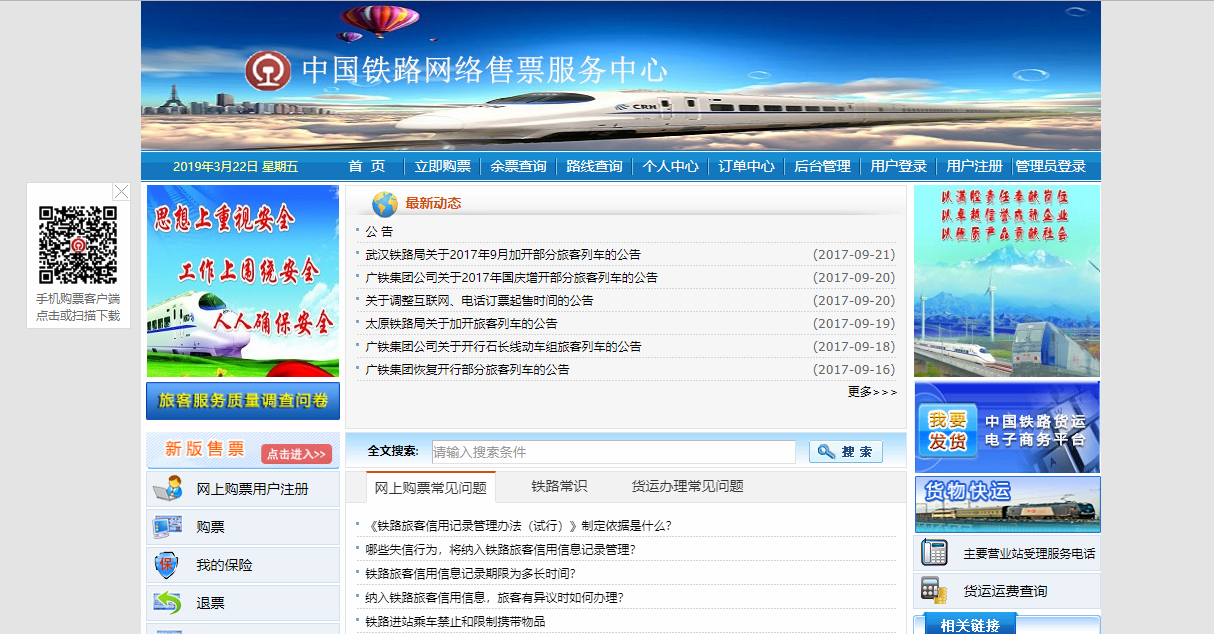Open the 武汉铁路局2017年9月加开列车 announcement
The width and height of the screenshot is (1214, 634).
503,255
